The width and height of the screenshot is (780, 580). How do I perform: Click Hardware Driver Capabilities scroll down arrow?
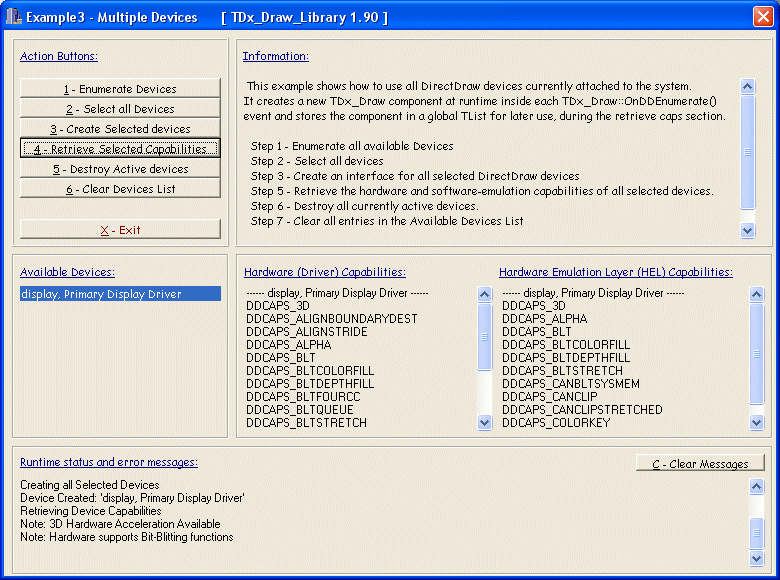click(485, 423)
